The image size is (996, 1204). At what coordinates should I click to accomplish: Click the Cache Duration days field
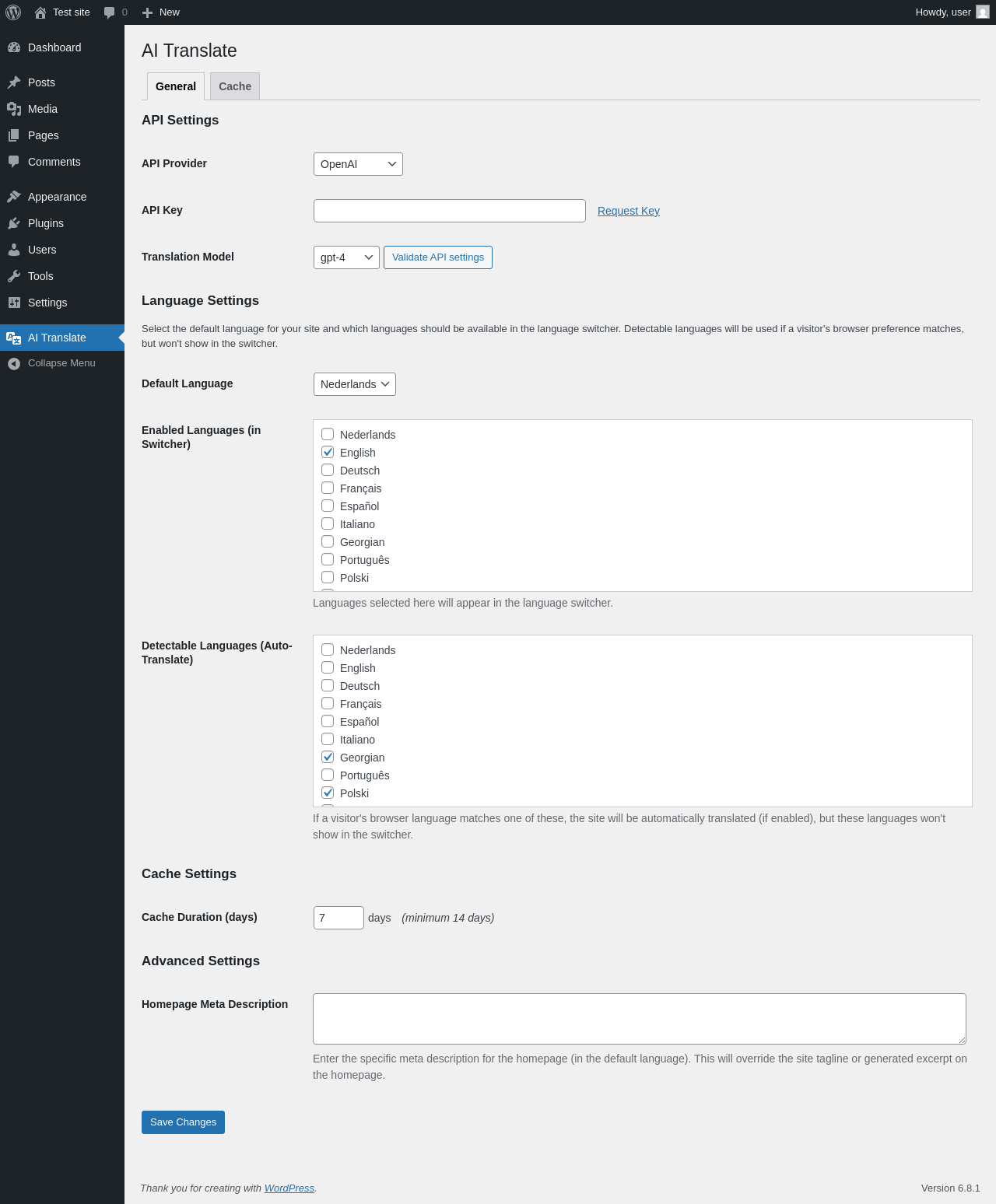click(338, 918)
